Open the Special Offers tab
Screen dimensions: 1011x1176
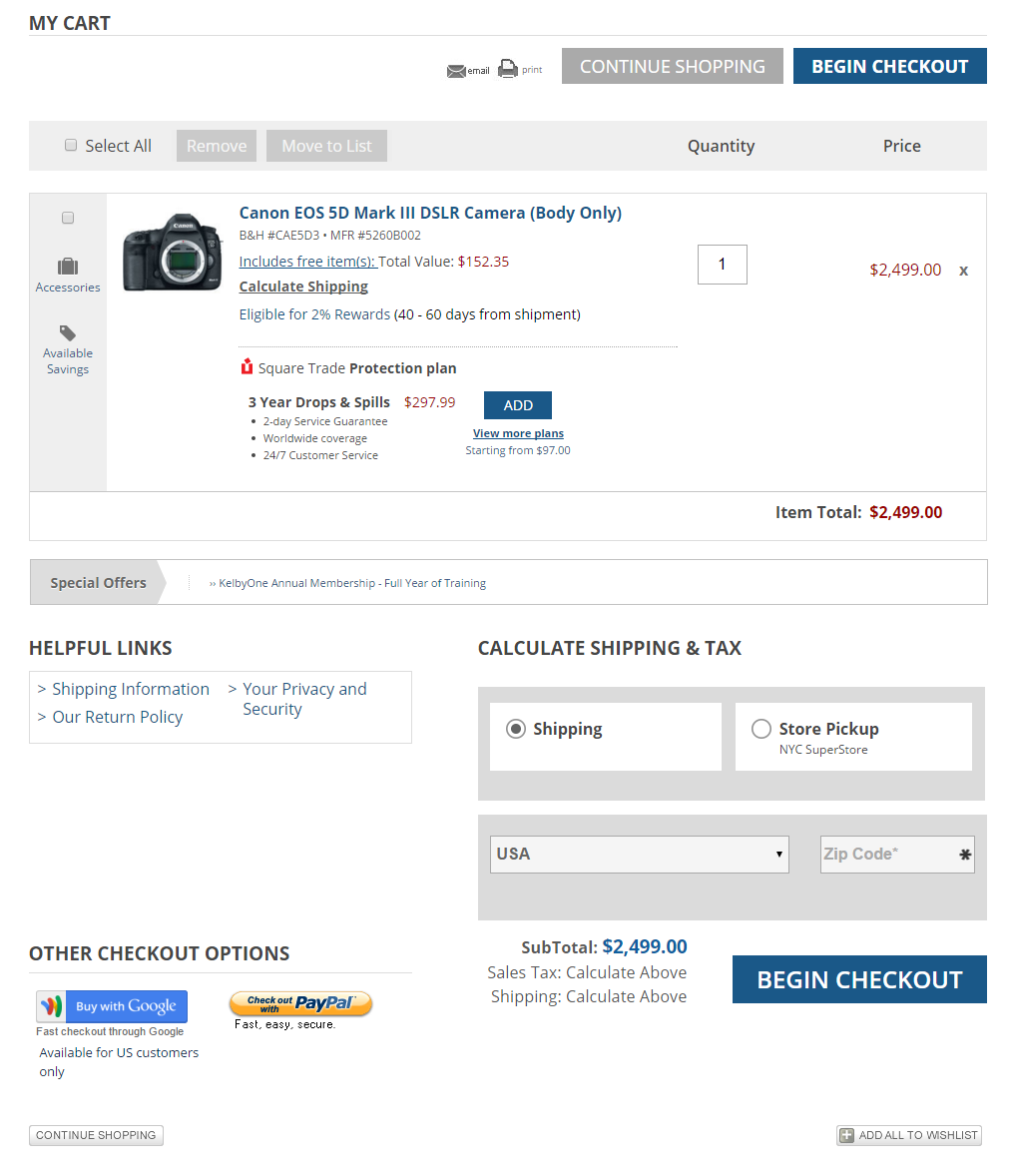98,583
